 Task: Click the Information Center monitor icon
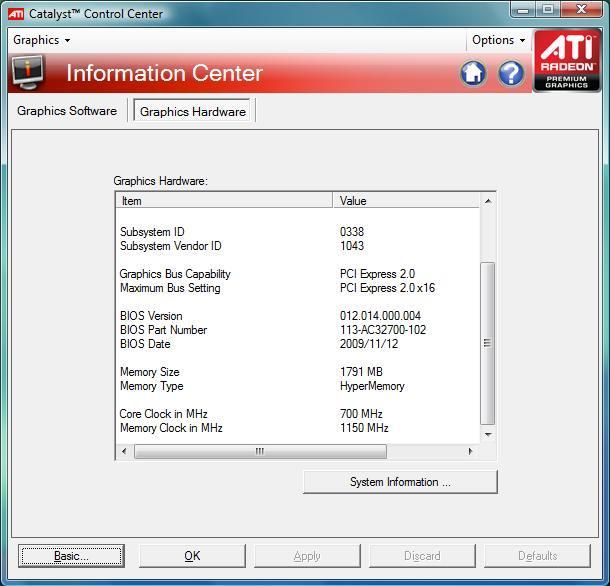pyautogui.click(x=28, y=72)
